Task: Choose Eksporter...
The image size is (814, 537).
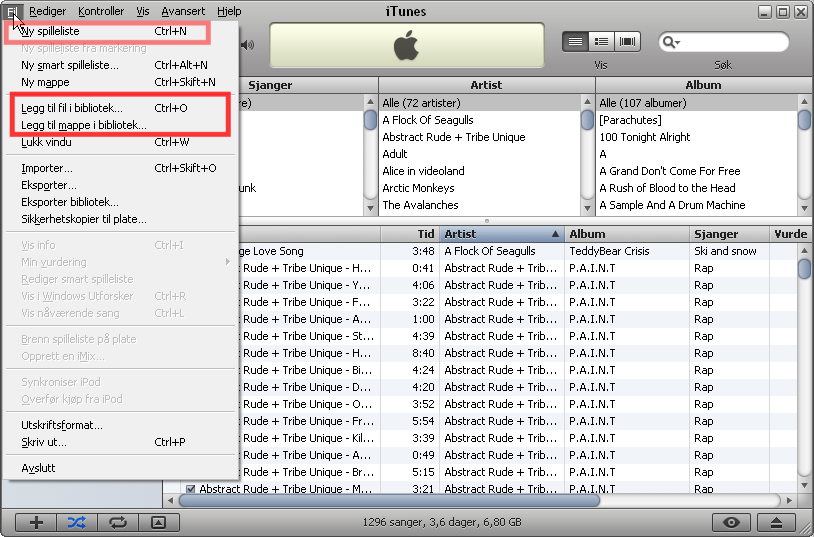Action: tap(120, 185)
